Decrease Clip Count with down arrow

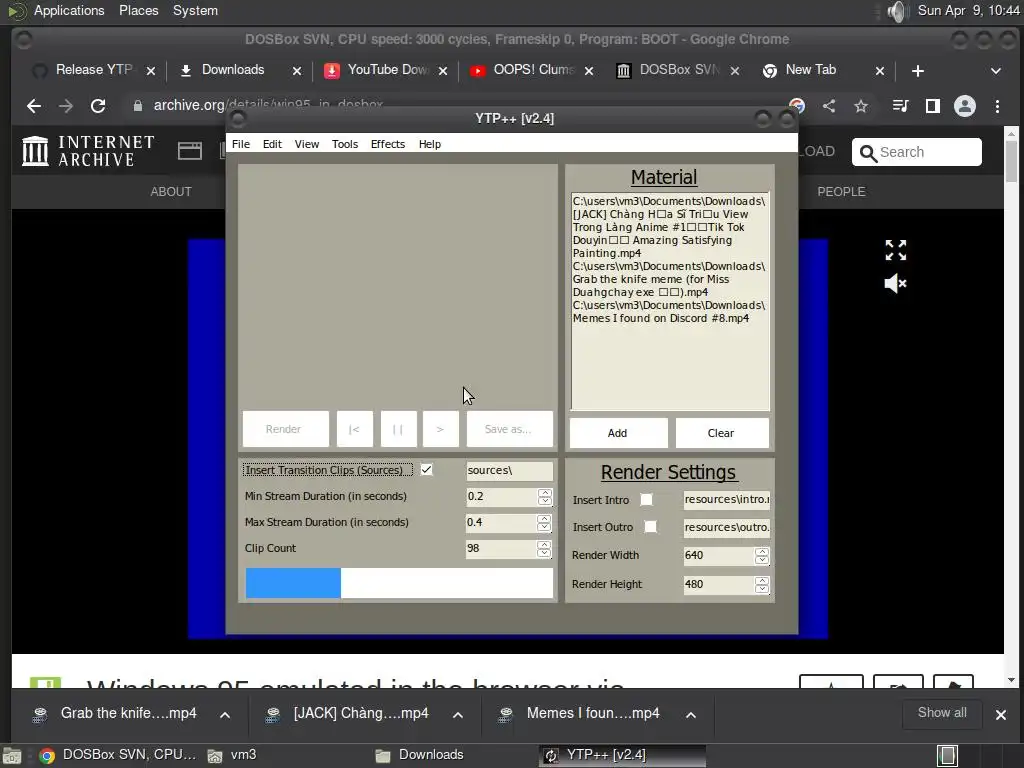pyautogui.click(x=545, y=553)
